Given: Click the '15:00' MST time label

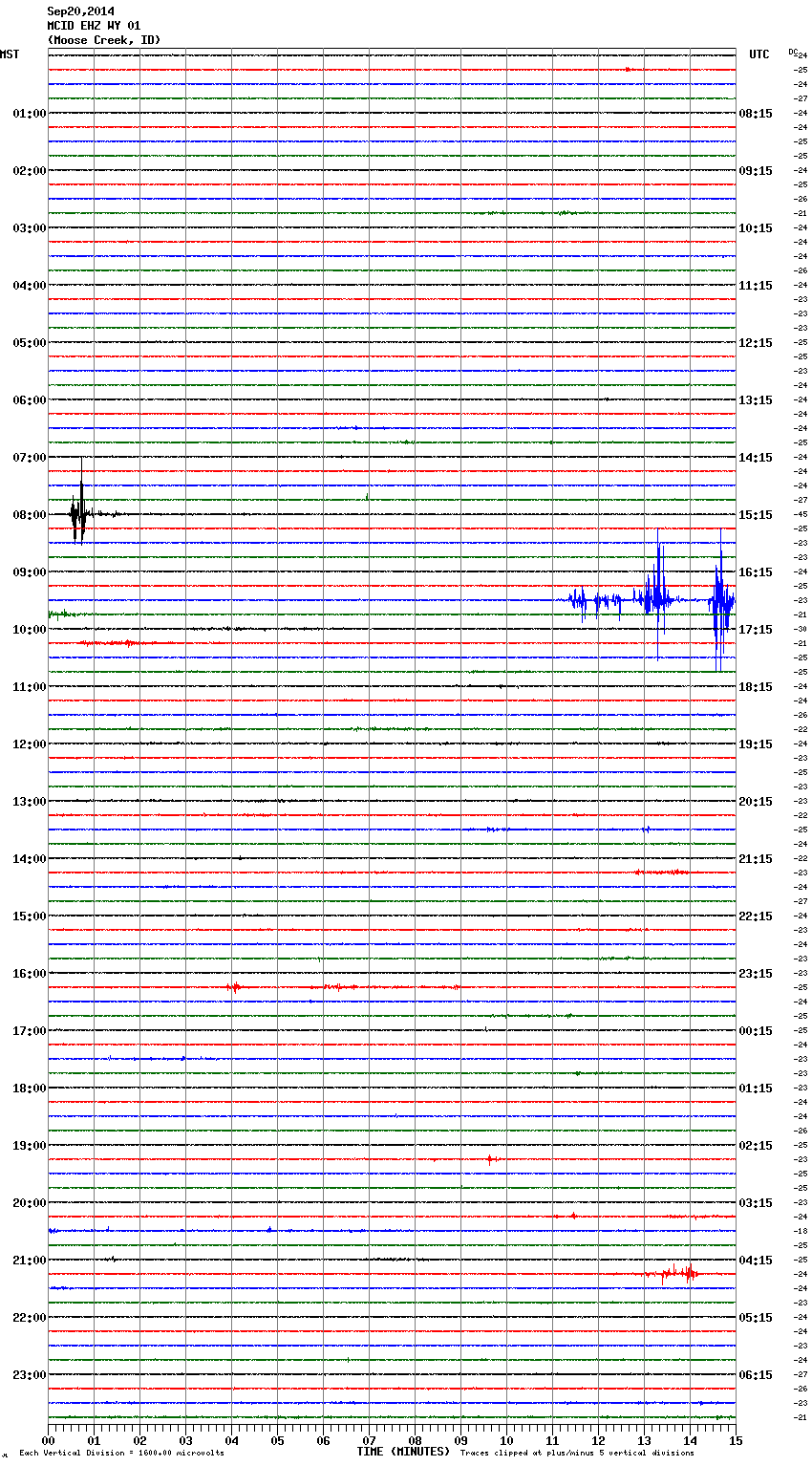Looking at the screenshot, I should pyautogui.click(x=29, y=916).
